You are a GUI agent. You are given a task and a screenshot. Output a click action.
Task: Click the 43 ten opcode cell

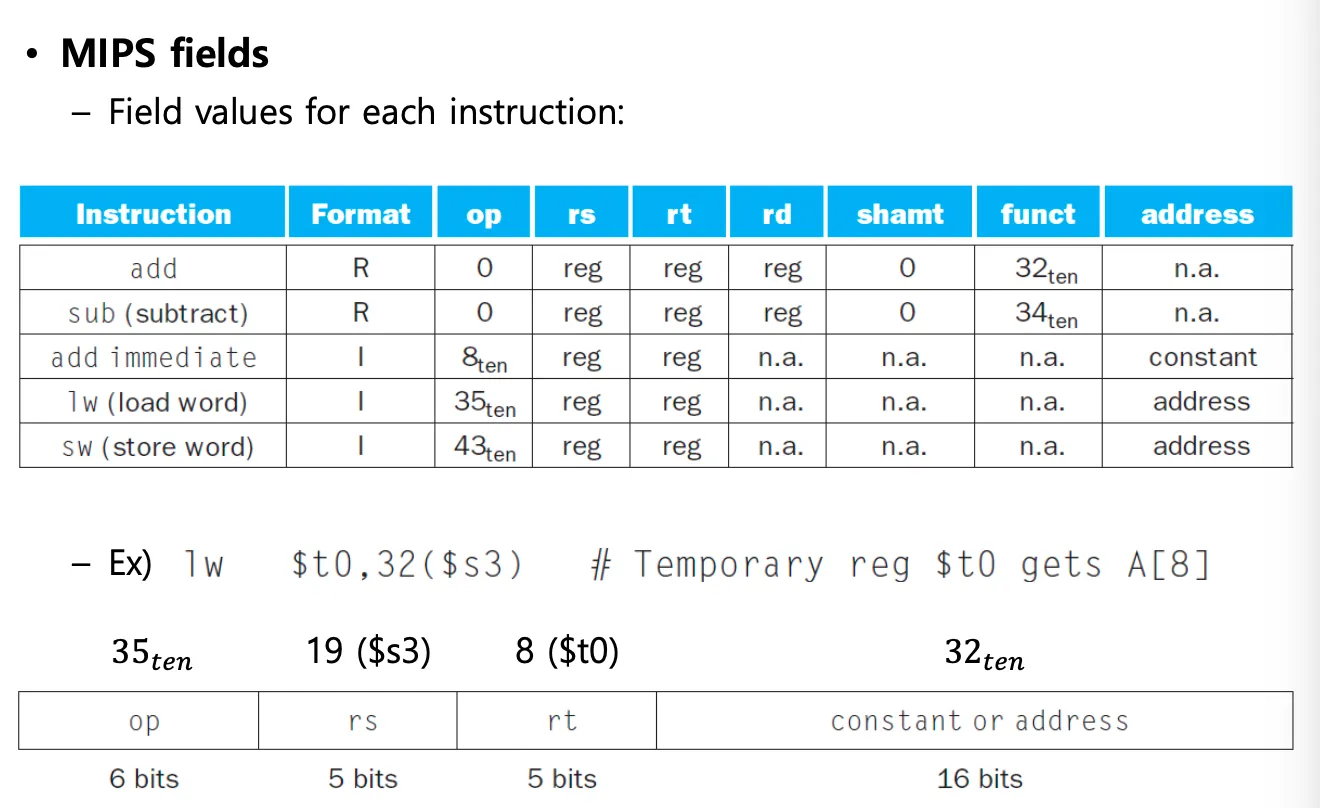click(484, 448)
